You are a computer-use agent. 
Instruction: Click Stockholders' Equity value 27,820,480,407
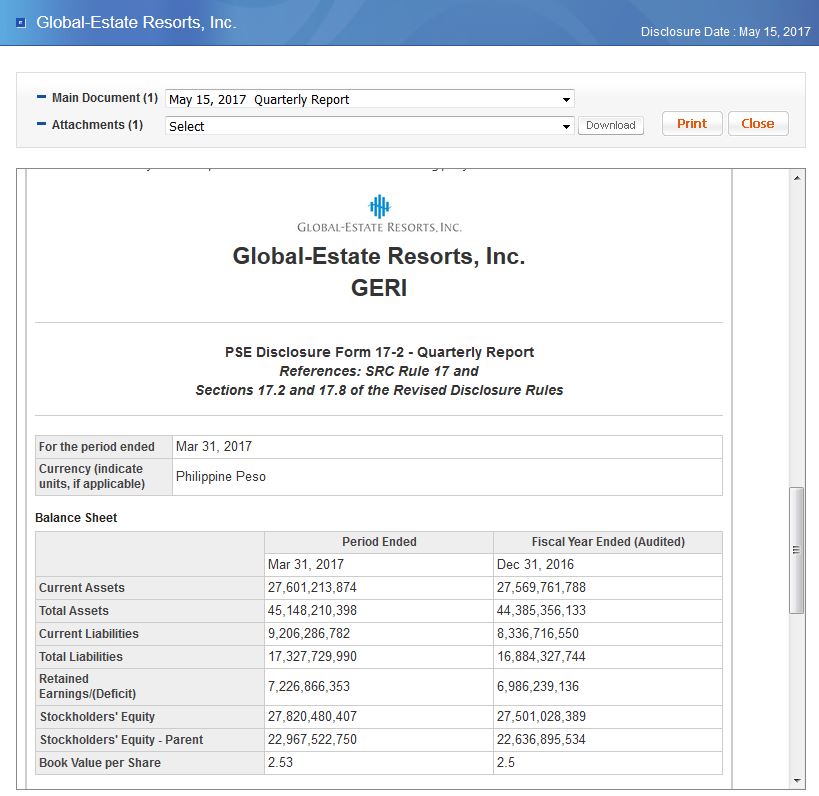(x=312, y=717)
